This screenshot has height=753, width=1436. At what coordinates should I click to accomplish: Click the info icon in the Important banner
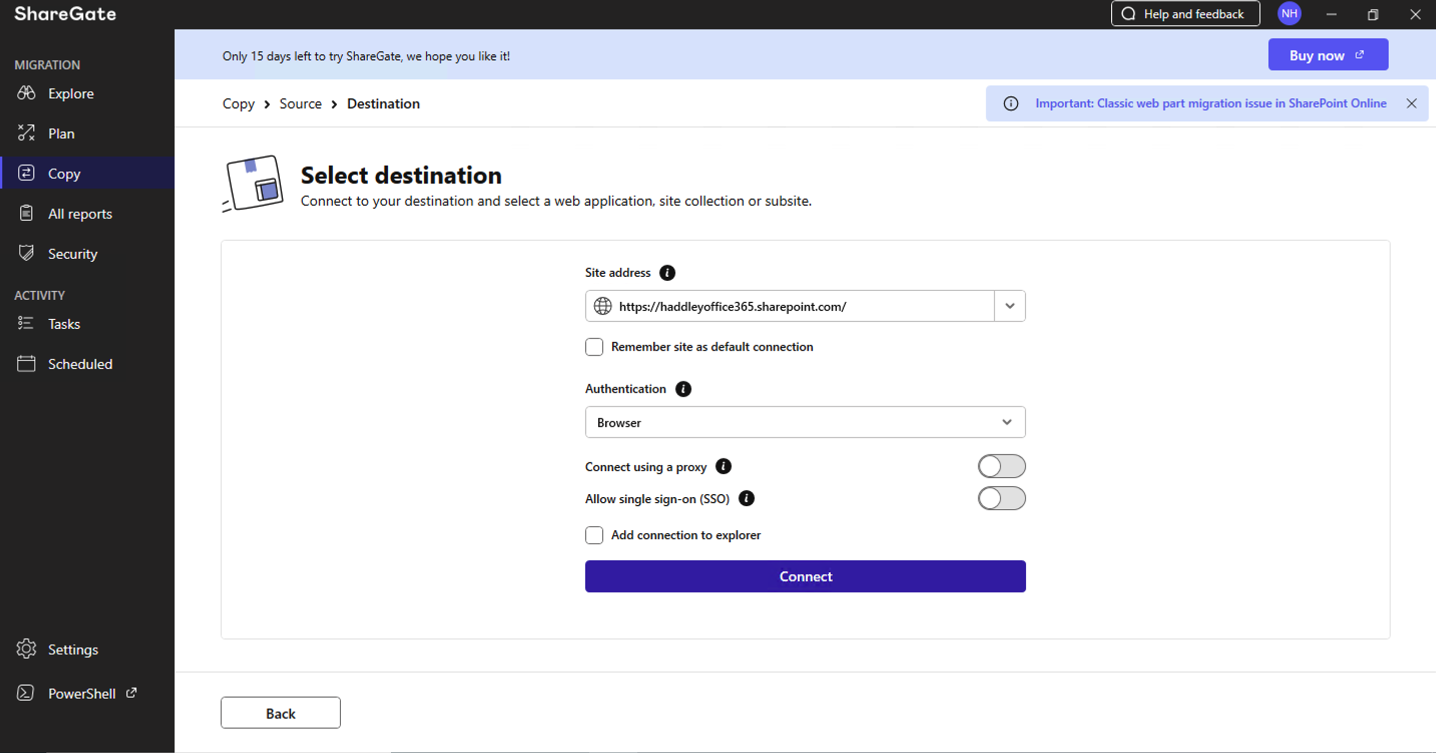1011,103
